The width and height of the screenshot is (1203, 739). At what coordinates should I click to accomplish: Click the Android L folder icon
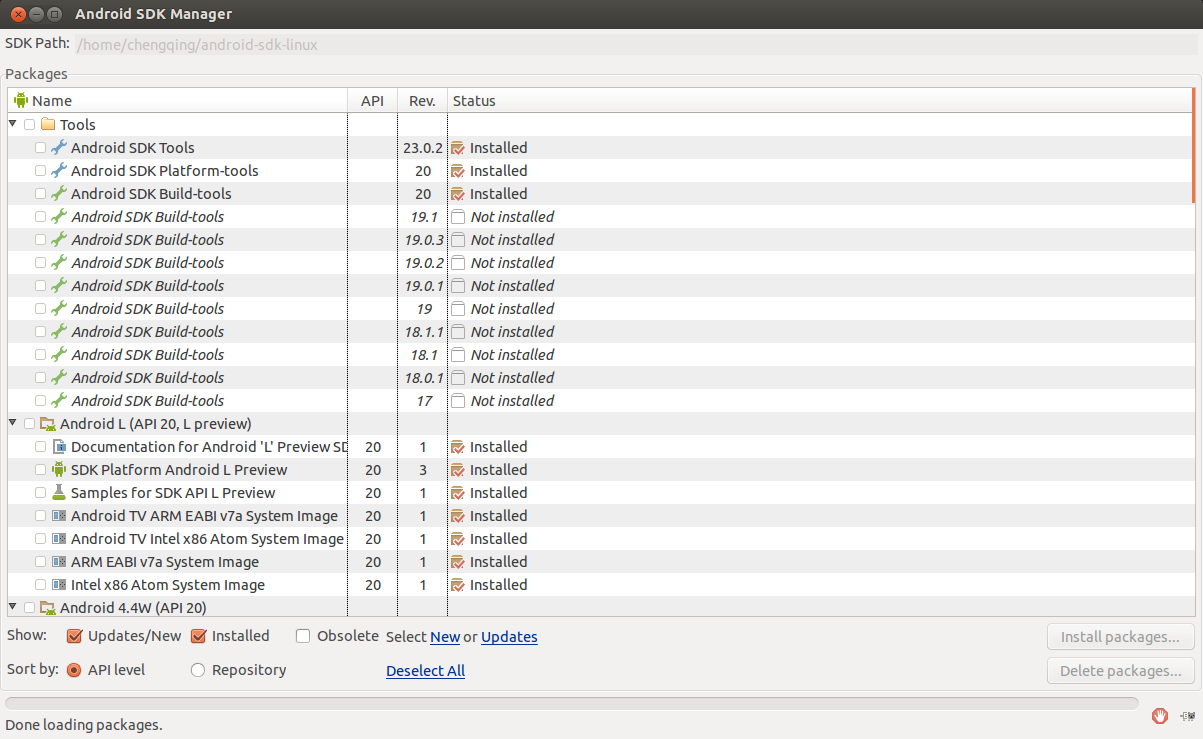click(x=47, y=424)
